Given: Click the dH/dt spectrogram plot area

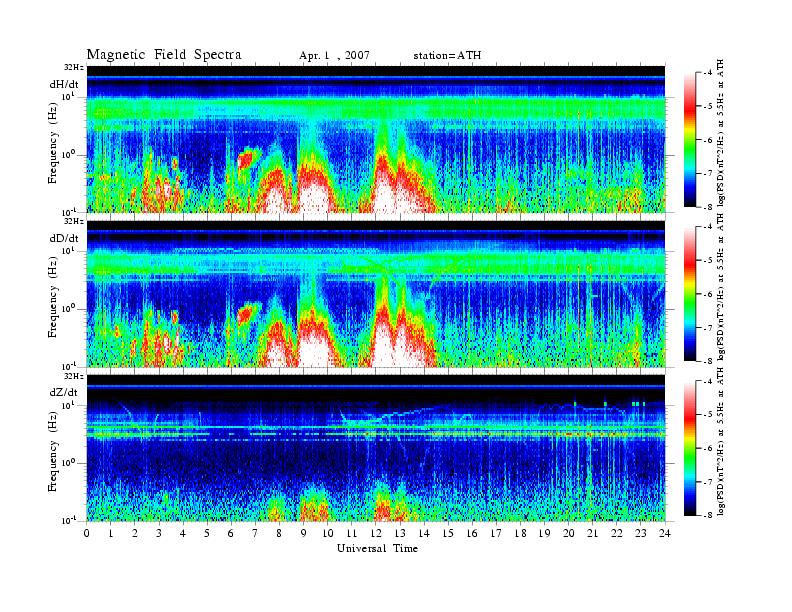Looking at the screenshot, I should [376, 139].
